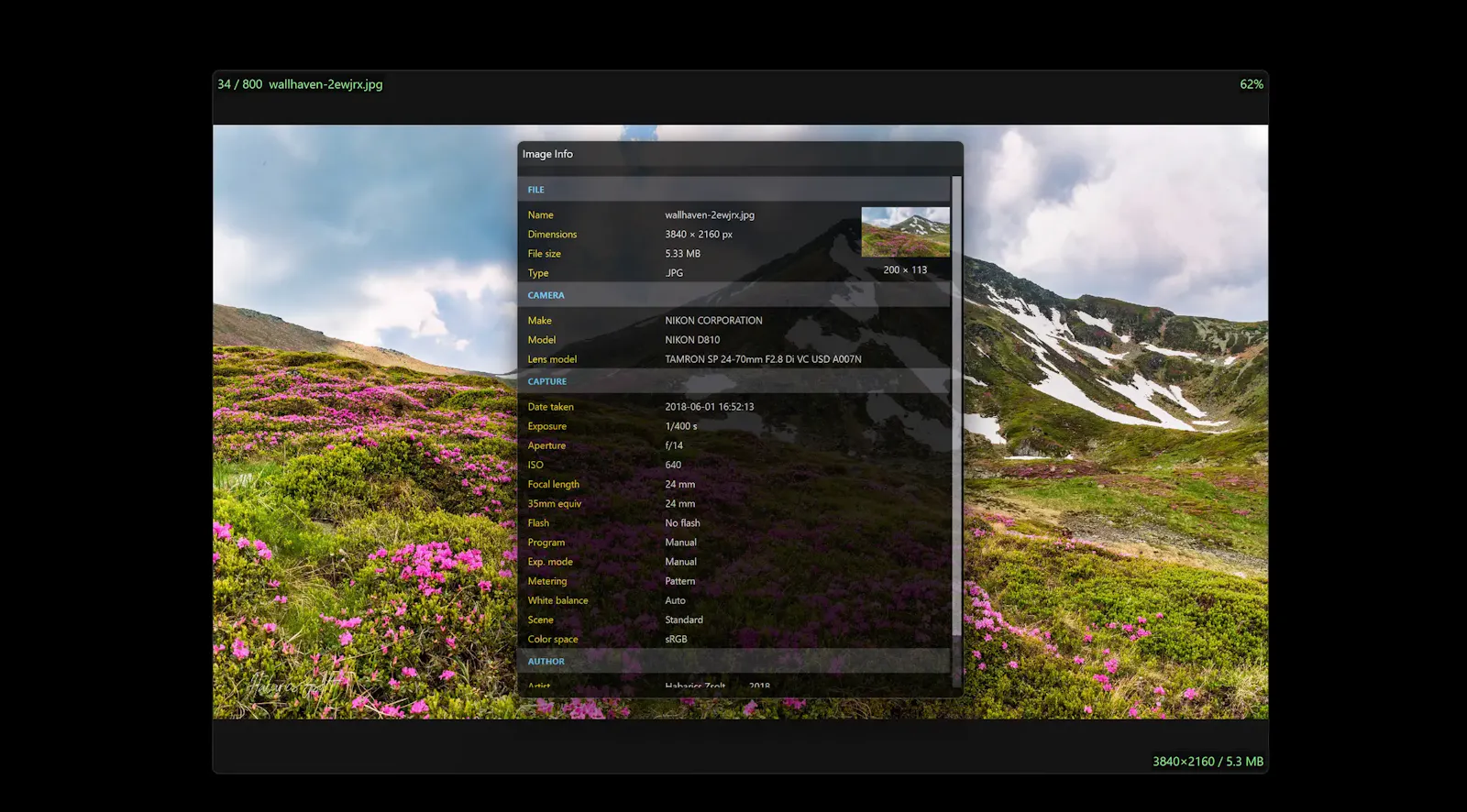Click the 'Aperture' label
The height and width of the screenshot is (812, 1467).
[546, 445]
